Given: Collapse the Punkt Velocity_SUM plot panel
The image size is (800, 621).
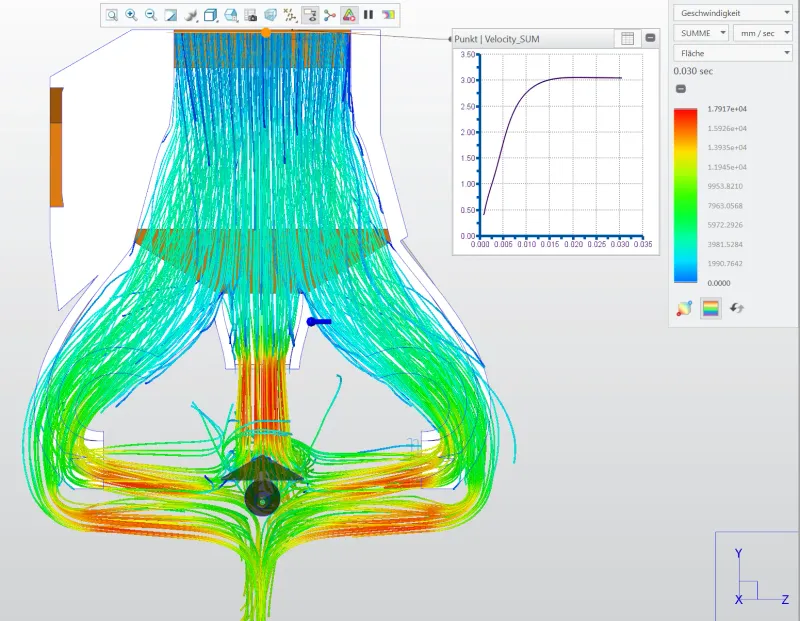Looking at the screenshot, I should click(x=650, y=38).
